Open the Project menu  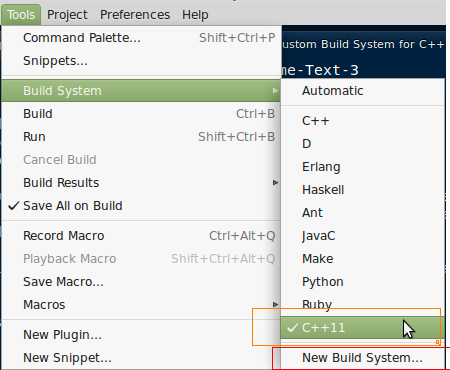67,15
